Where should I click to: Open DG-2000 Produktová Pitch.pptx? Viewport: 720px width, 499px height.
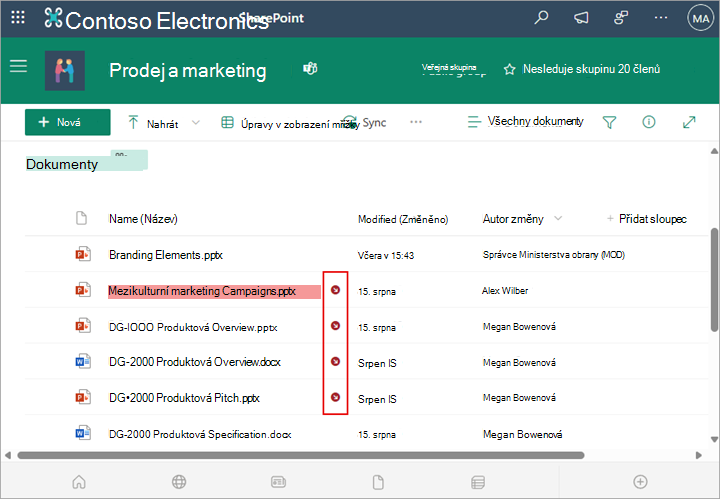pyautogui.click(x=184, y=398)
